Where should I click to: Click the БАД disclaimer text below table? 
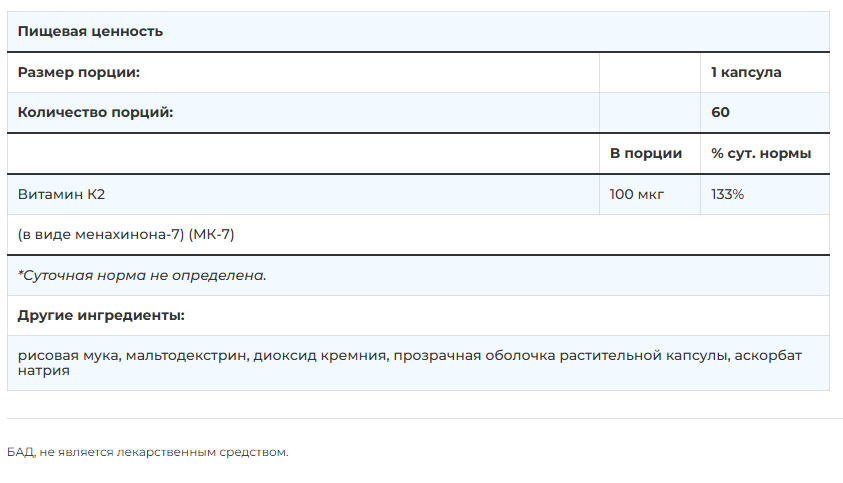coord(147,453)
